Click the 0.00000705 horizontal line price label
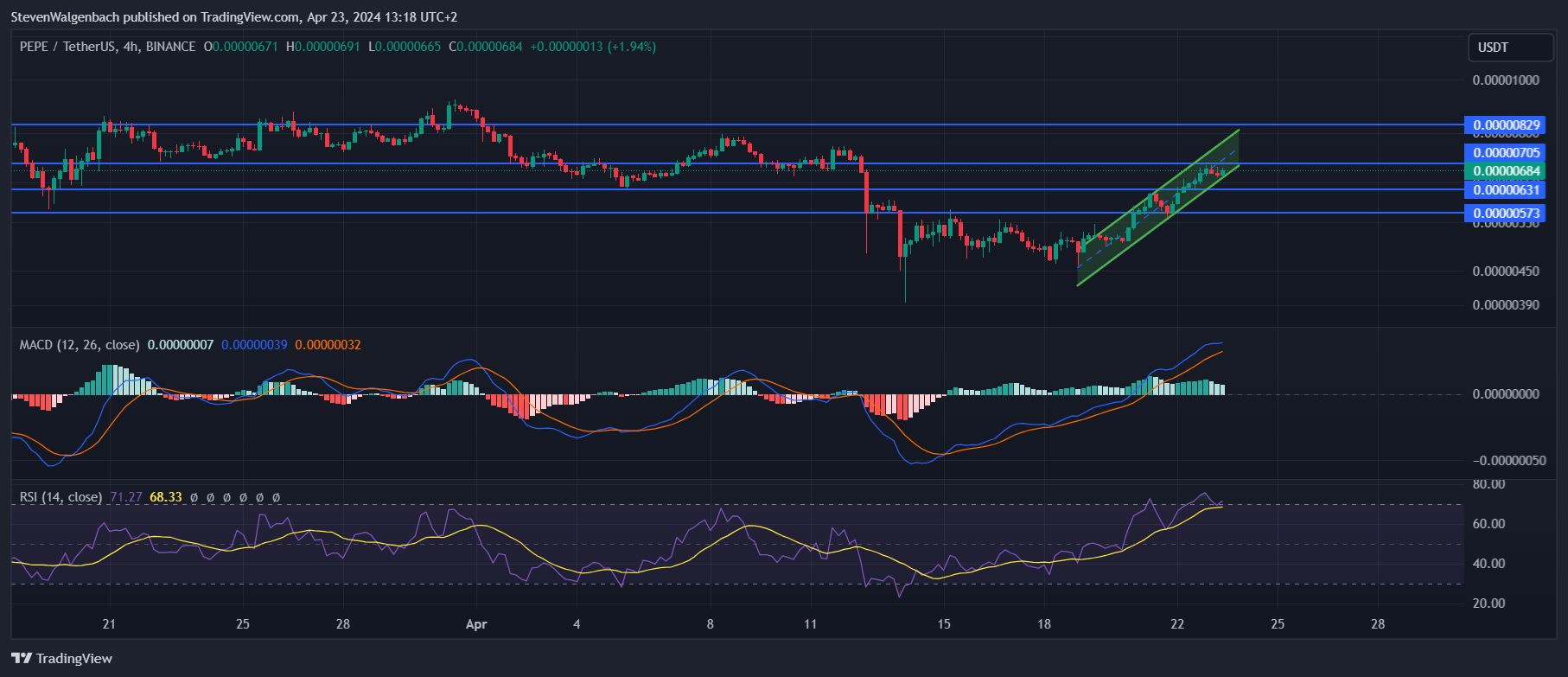 [1506, 153]
